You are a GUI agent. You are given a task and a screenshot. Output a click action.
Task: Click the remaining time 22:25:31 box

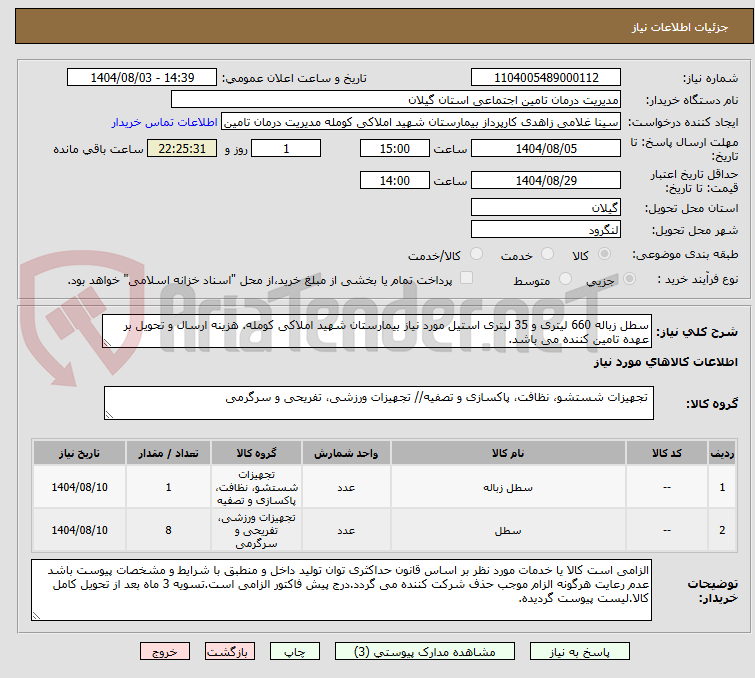(181, 148)
